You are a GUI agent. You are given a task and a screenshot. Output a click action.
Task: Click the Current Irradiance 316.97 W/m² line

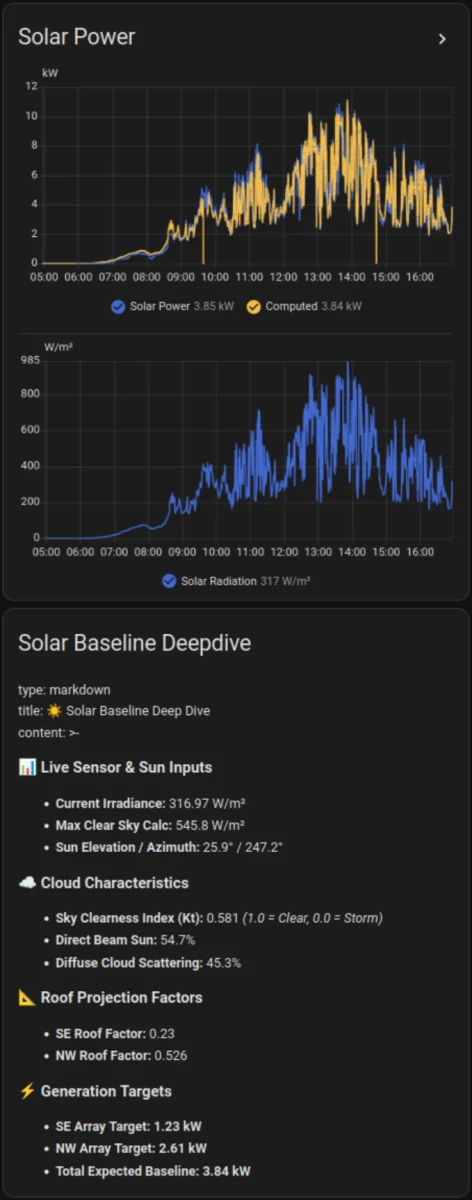(x=150, y=803)
